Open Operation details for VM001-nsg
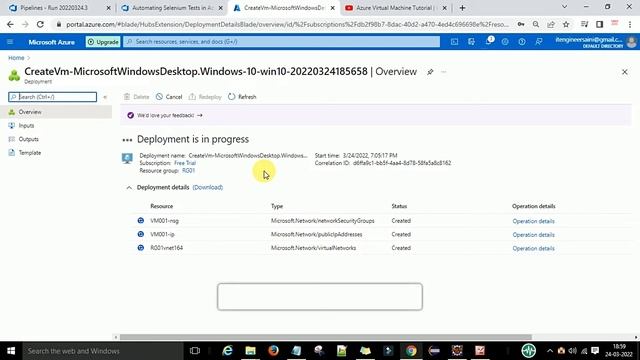Viewport: 640px width, 360px height. click(x=533, y=221)
